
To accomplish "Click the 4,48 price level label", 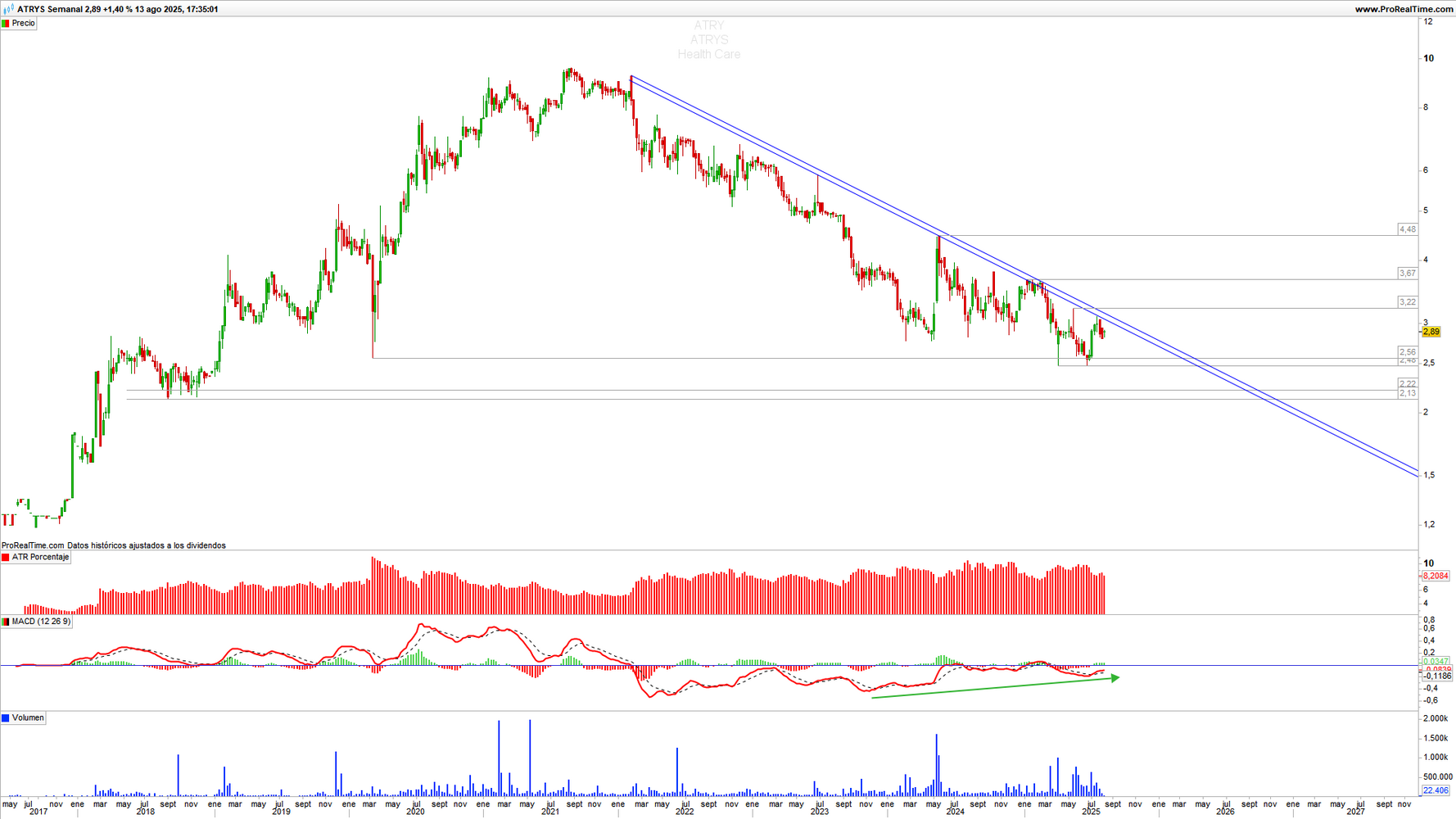I will tap(1408, 229).
